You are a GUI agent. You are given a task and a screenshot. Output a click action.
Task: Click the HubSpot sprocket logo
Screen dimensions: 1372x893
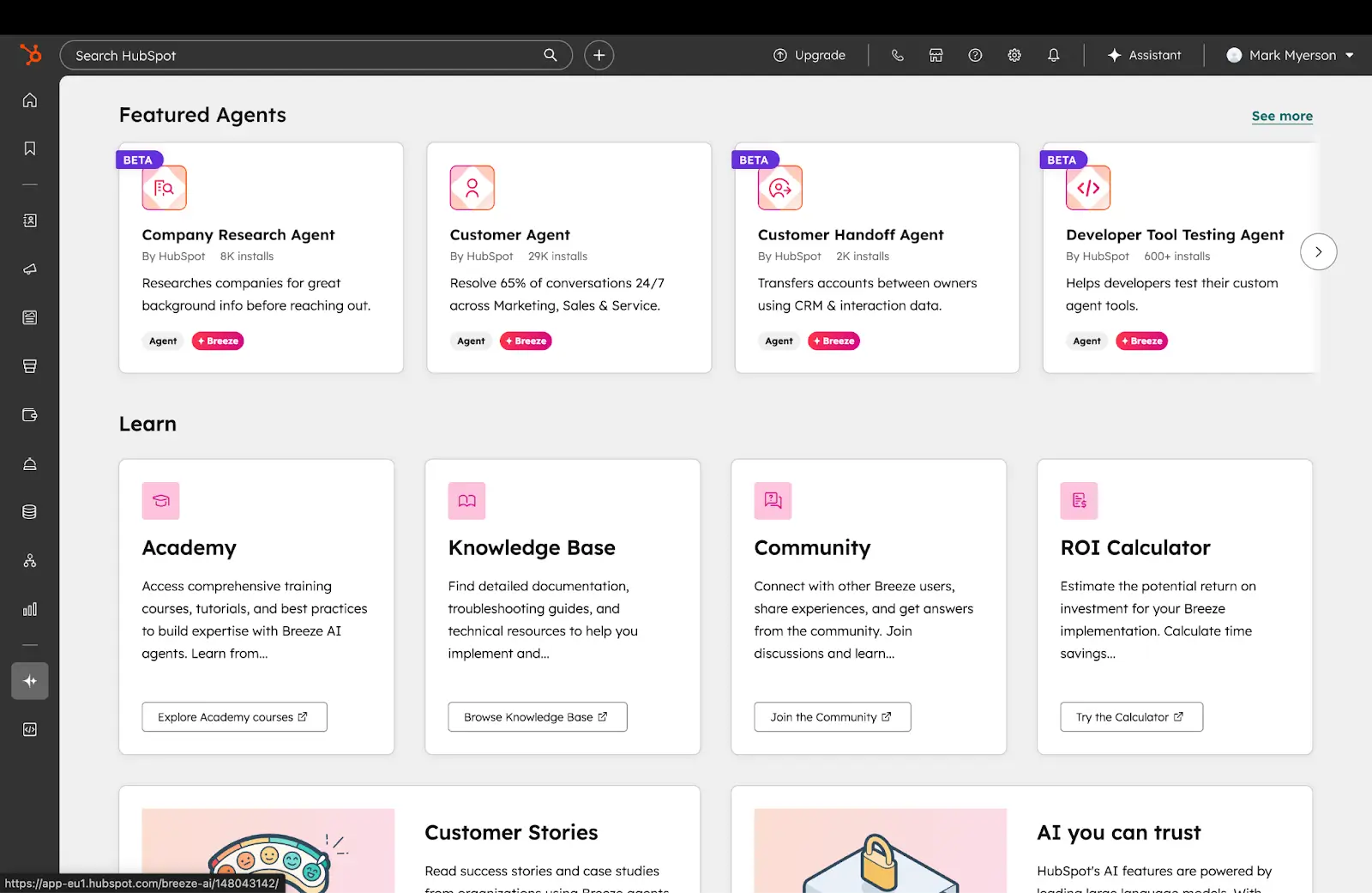30,55
